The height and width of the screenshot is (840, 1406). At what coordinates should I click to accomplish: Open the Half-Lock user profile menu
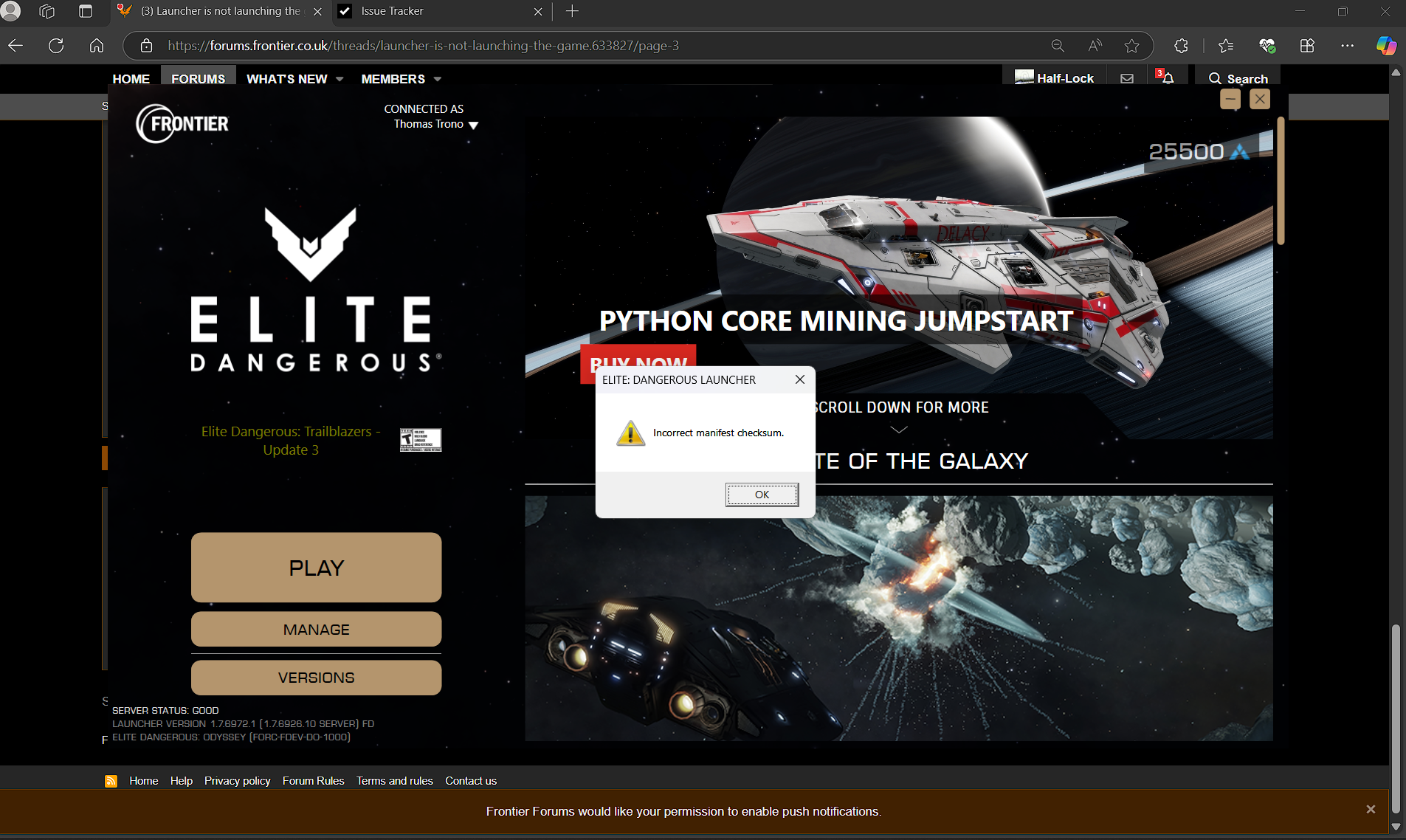[x=1054, y=78]
